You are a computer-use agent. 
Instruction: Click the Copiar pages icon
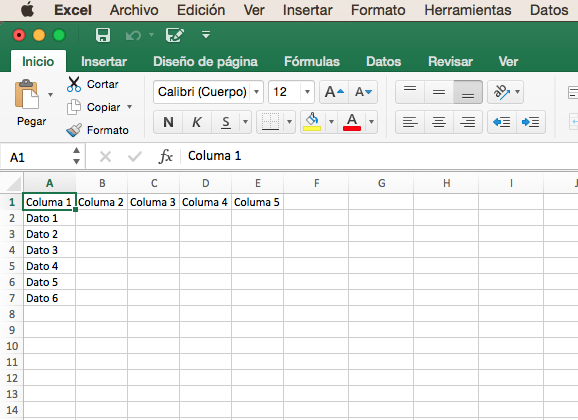(74, 107)
